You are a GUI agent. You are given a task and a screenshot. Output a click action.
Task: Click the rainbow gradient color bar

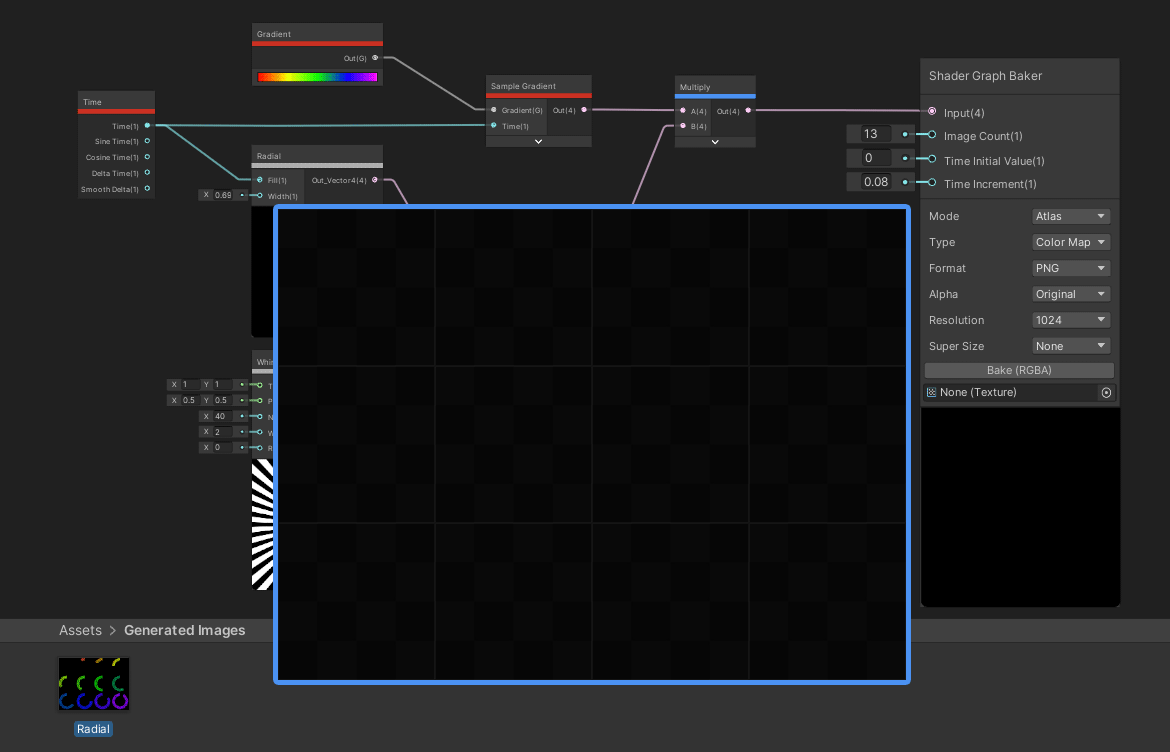(317, 77)
